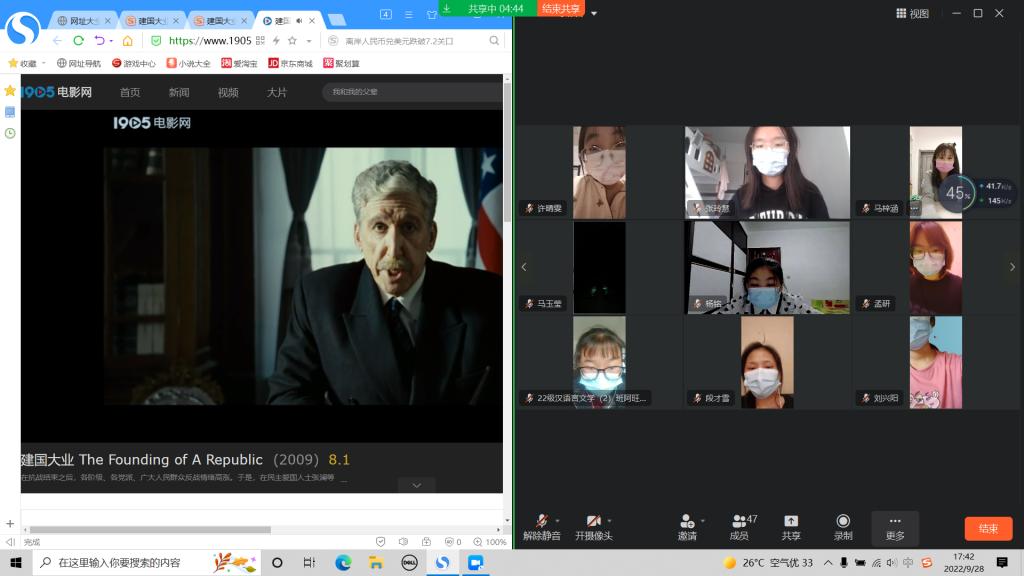Open the 视图 view layout dropdown
Image resolution: width=1024 pixels, height=576 pixels.
(x=912, y=13)
